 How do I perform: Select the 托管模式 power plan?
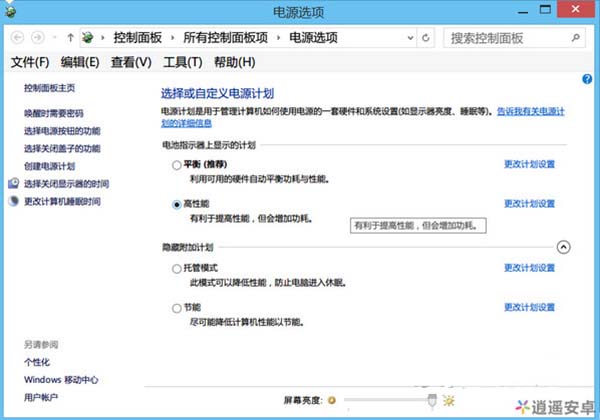[x=176, y=269]
